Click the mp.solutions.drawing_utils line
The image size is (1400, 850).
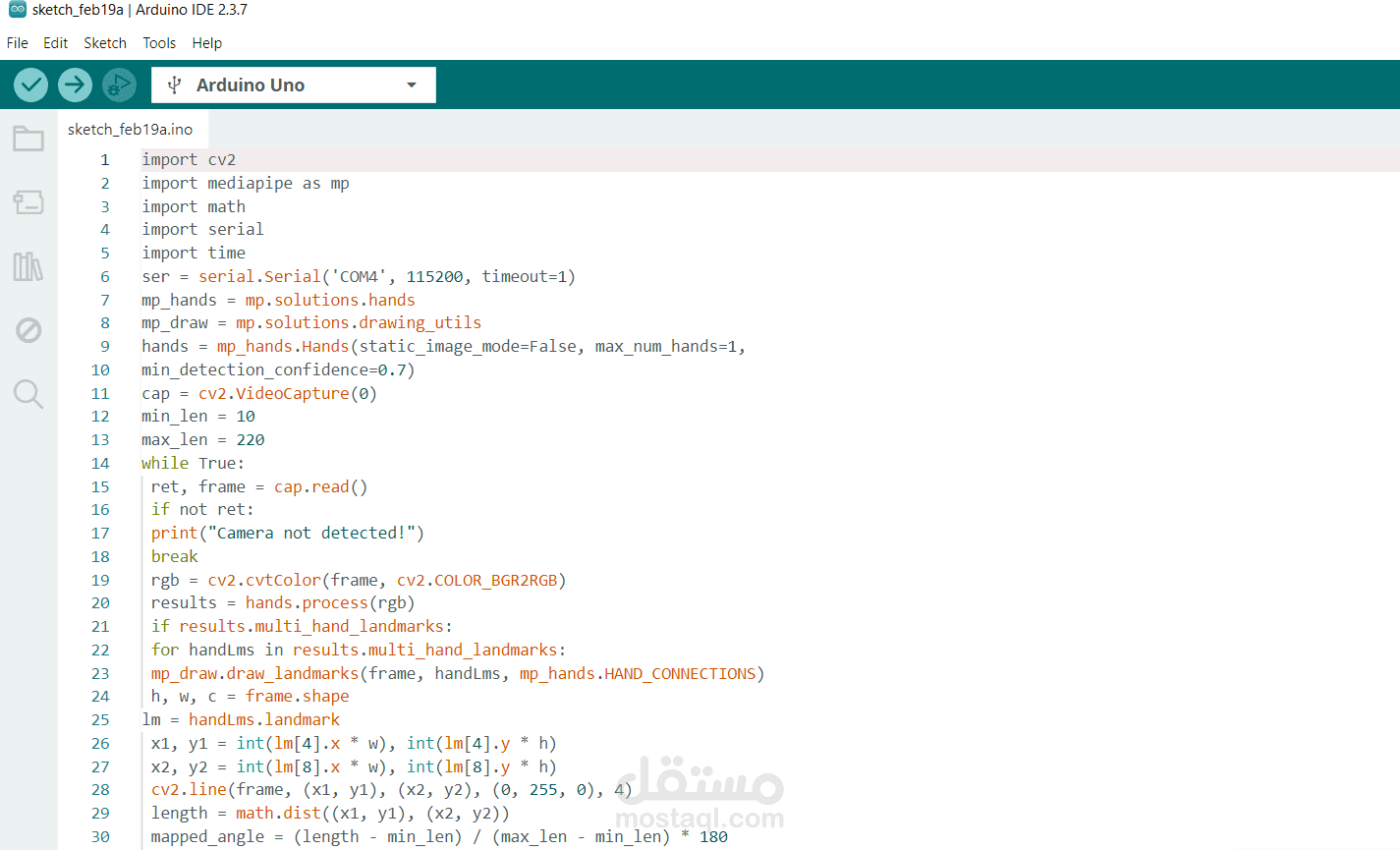[x=311, y=323]
